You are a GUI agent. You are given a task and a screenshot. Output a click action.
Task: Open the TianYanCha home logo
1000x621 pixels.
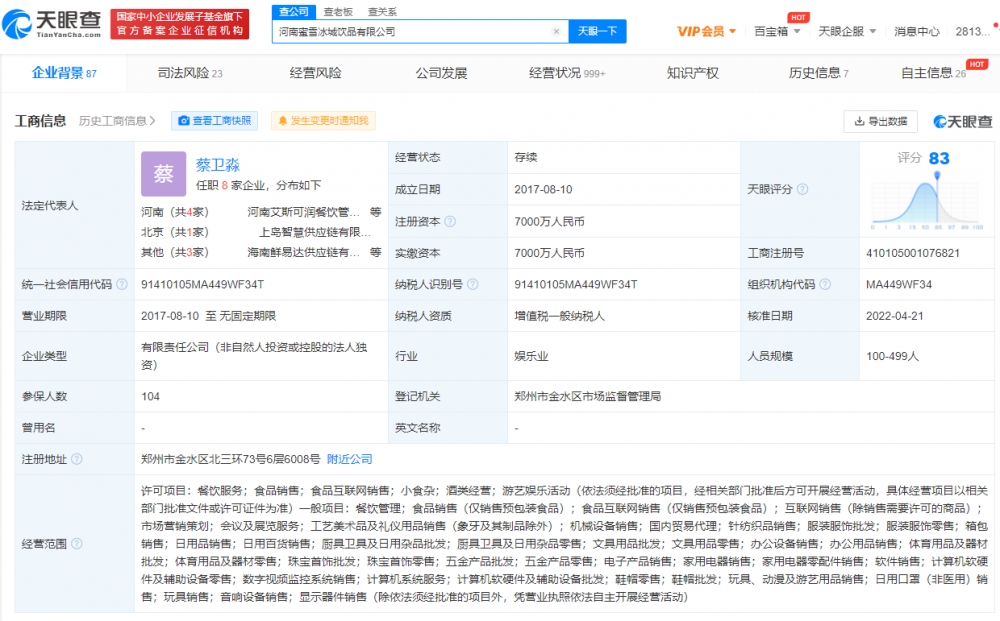(52, 24)
